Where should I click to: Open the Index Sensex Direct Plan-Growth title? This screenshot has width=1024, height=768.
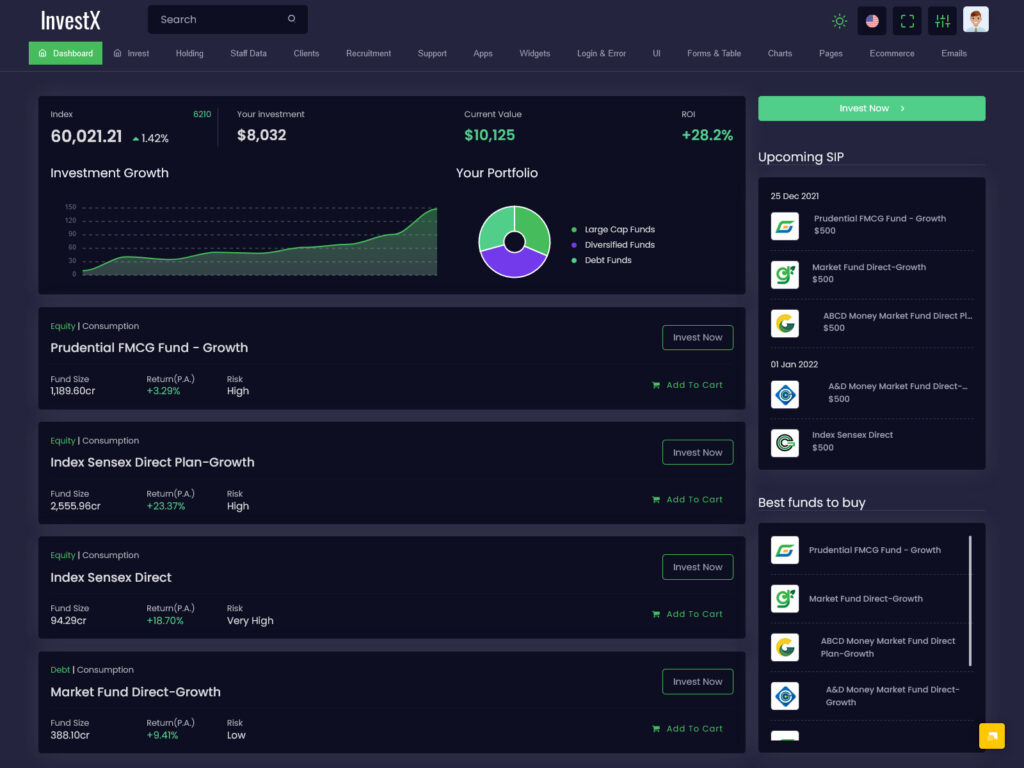[x=152, y=462]
